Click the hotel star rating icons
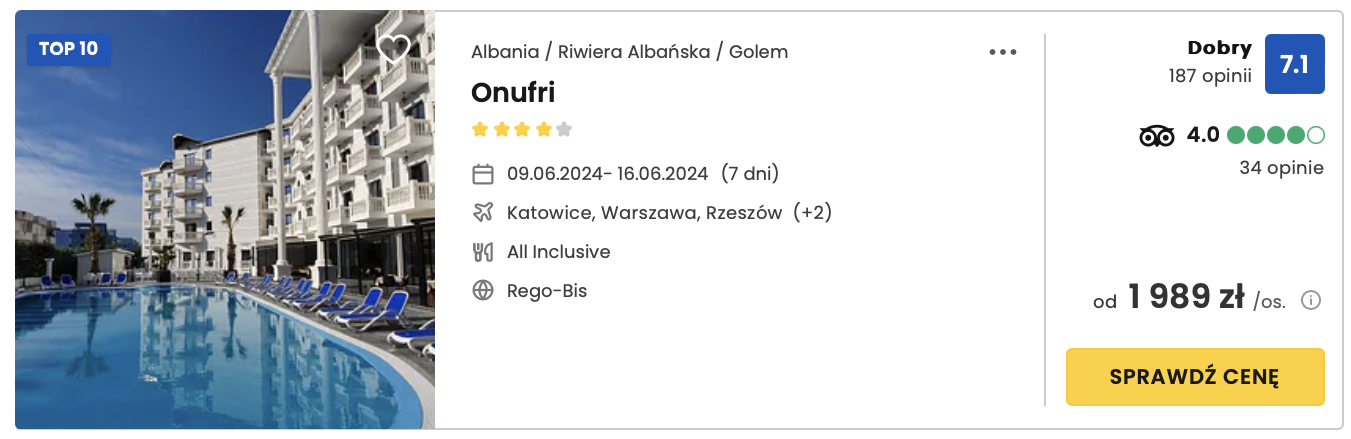Image resolution: width=1351 pixels, height=439 pixels. [521, 129]
